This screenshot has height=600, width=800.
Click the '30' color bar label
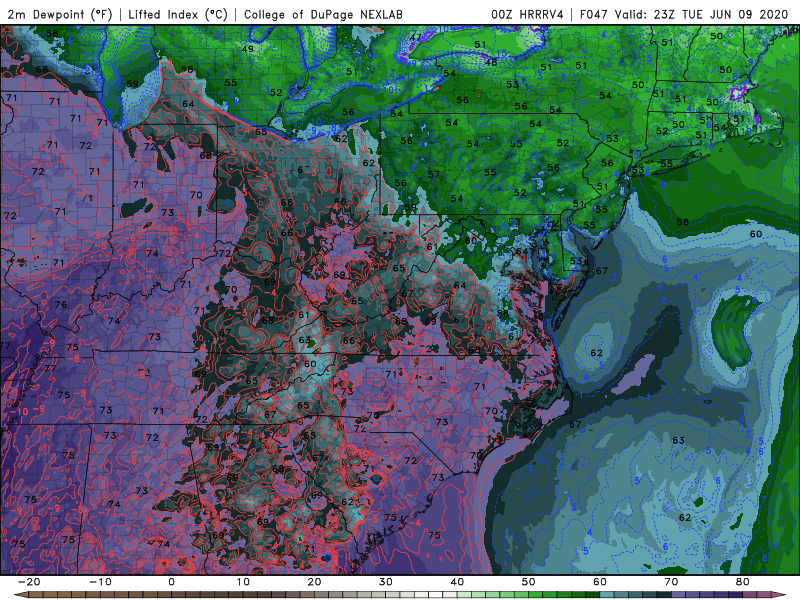(386, 582)
